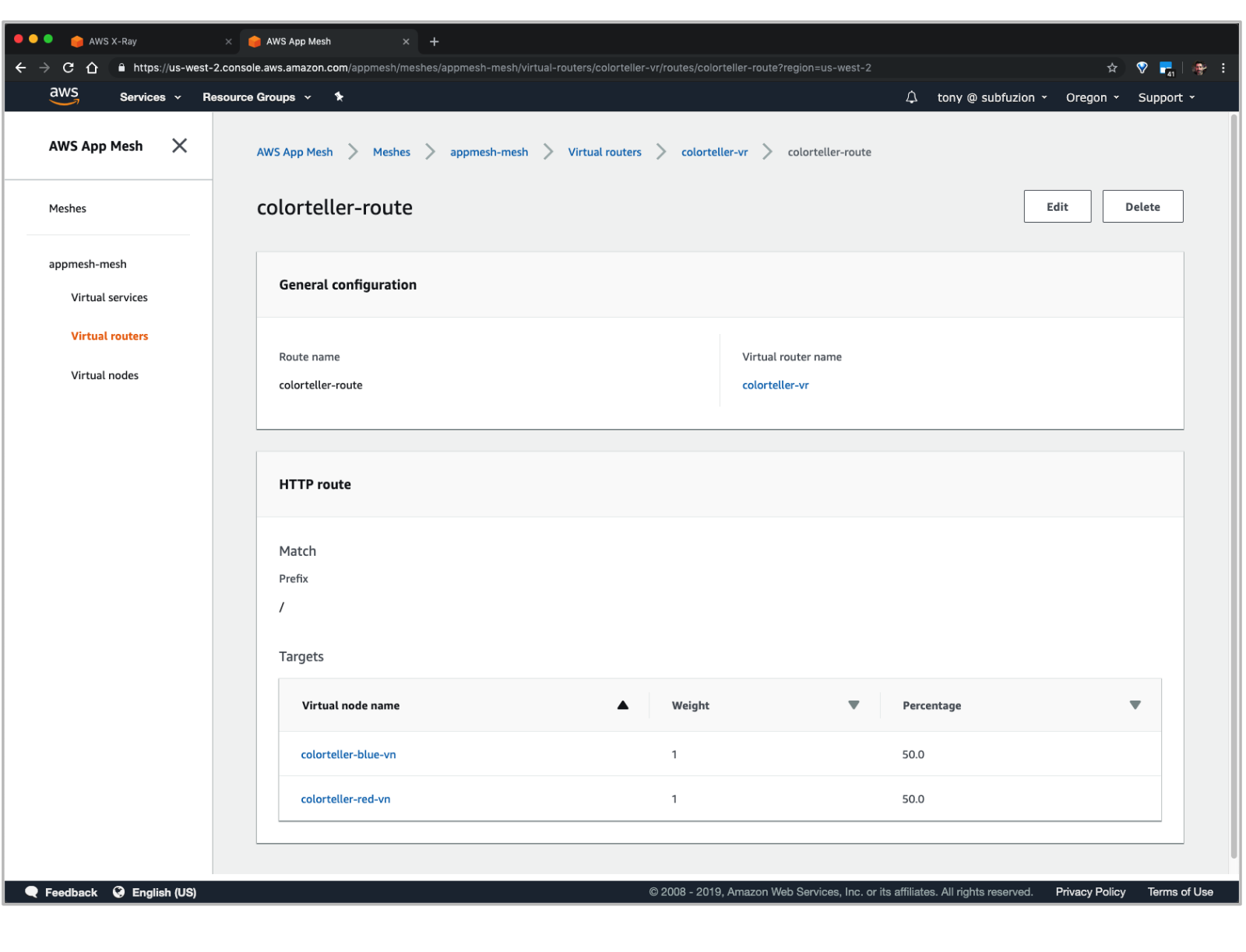The height and width of the screenshot is (952, 1246).
Task: Click AWS App Mesh breadcrumb link
Action: coord(294,152)
